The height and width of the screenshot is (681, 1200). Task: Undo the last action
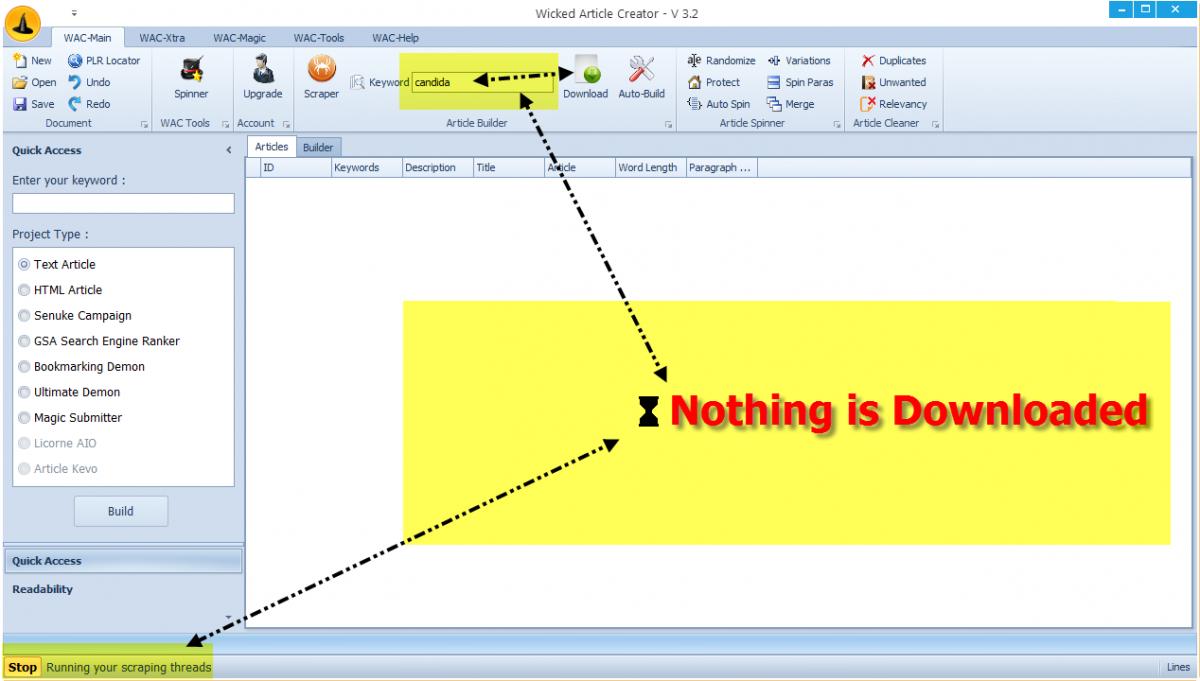point(88,82)
